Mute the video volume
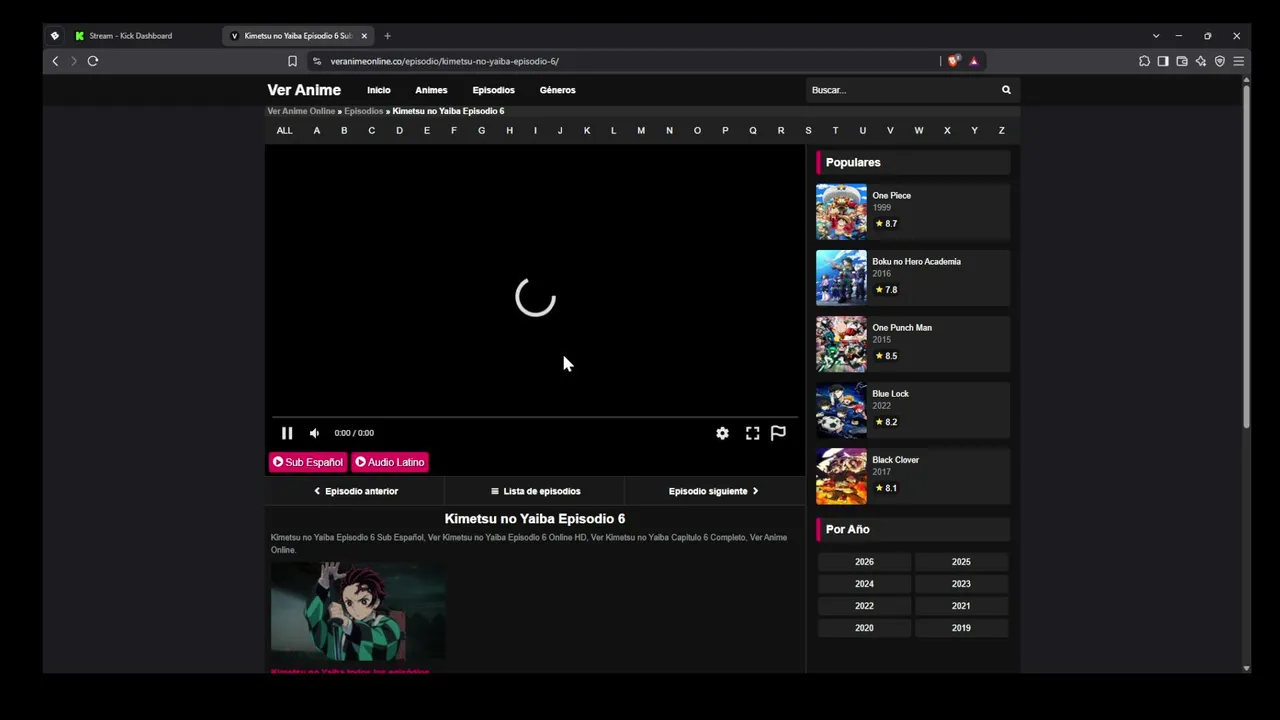Image resolution: width=1280 pixels, height=720 pixels. click(314, 433)
